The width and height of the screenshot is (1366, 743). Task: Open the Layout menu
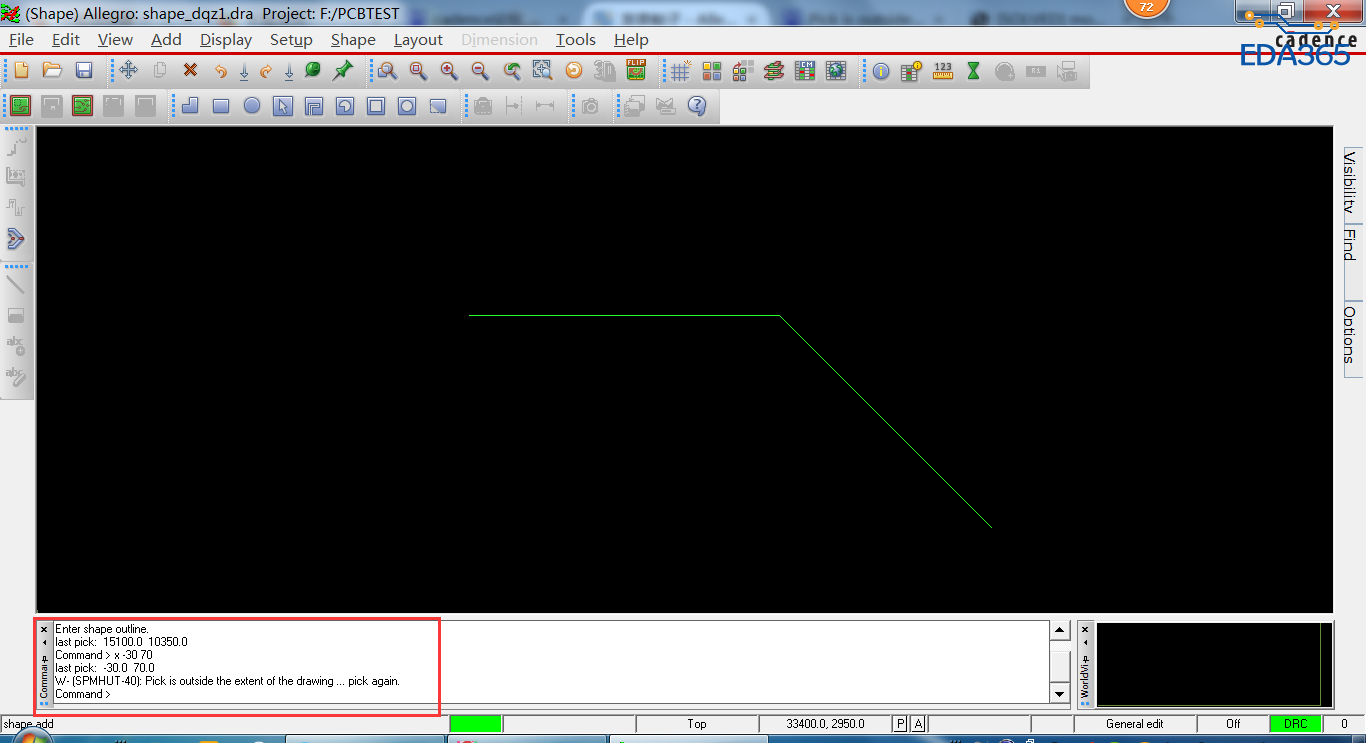coord(418,40)
